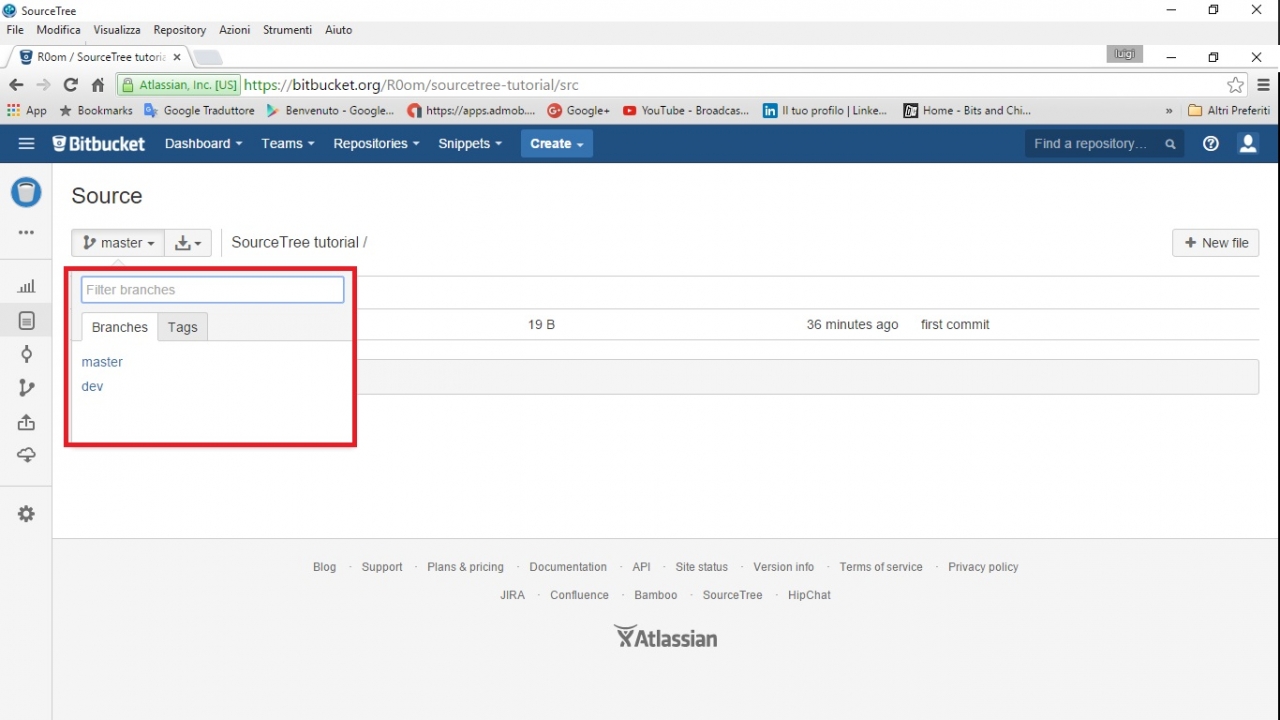Open the Overview bar-chart sidebar icon

tap(27, 287)
